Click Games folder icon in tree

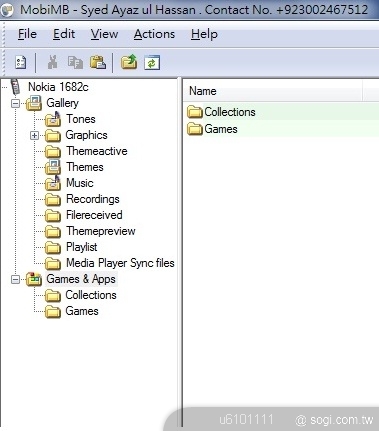[53, 311]
